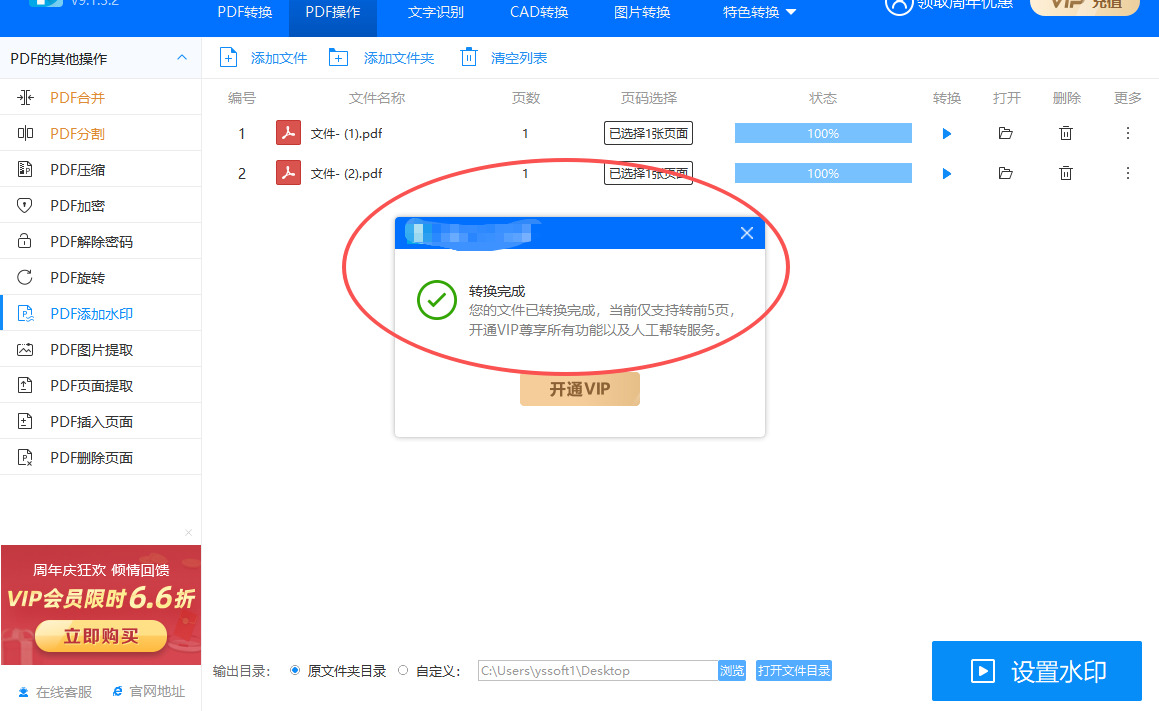Viewport: 1159px width, 711px height.
Task: Open the 官网地址 link
Action: point(149,692)
